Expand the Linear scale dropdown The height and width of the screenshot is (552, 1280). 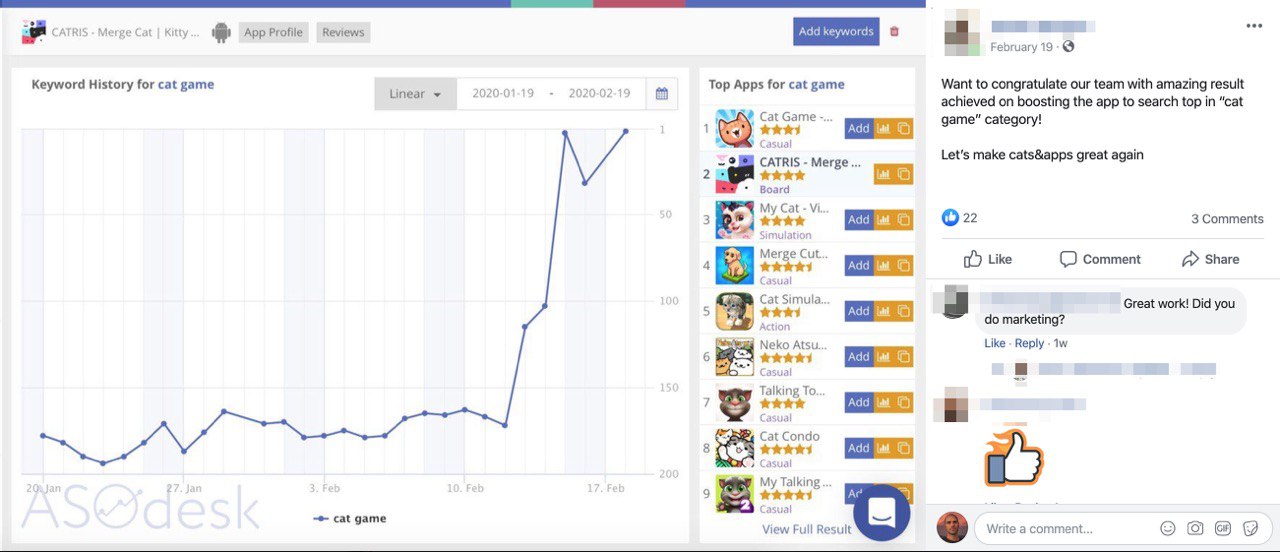416,94
